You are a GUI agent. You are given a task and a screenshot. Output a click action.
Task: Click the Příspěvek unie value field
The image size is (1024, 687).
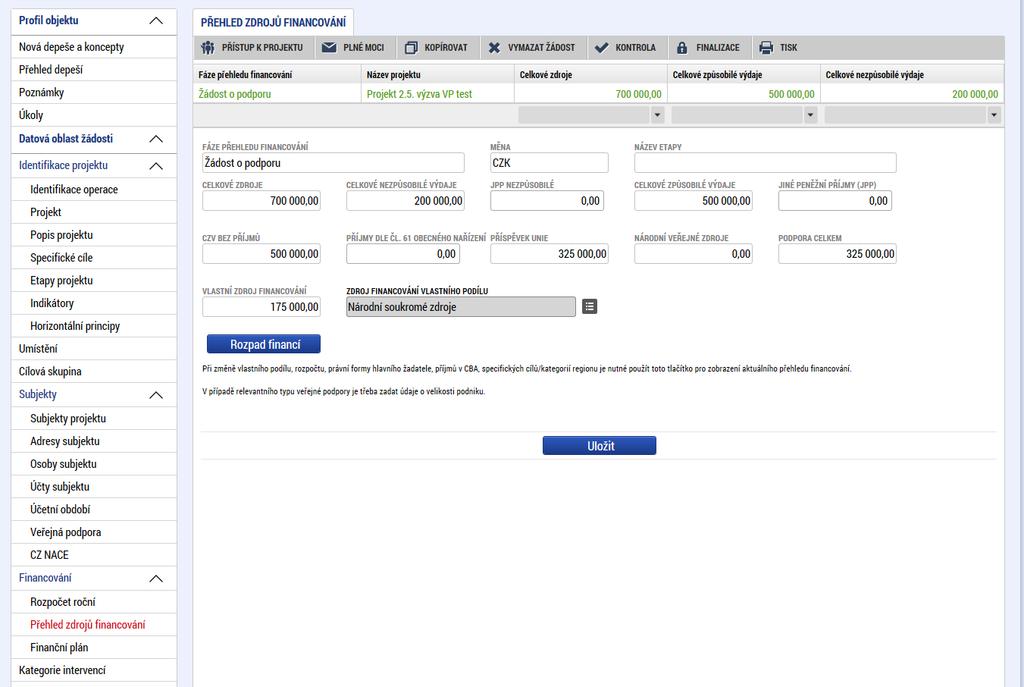click(549, 254)
